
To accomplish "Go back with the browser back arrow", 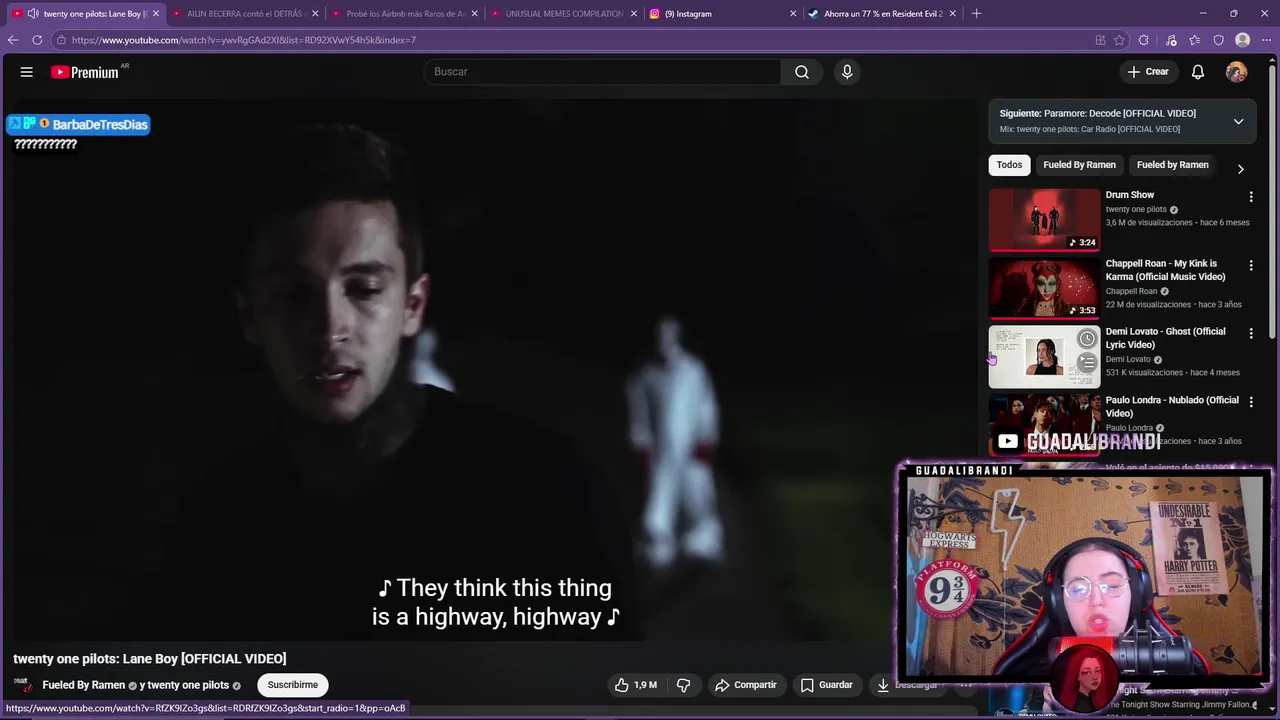I will coord(13,40).
